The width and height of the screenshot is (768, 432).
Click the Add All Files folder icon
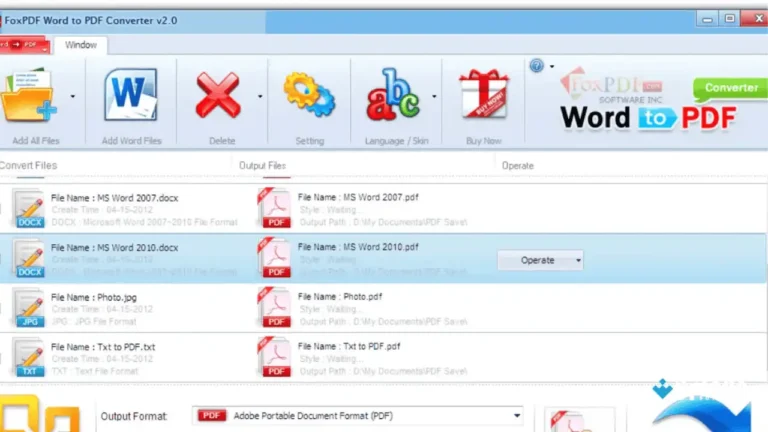tap(28, 95)
